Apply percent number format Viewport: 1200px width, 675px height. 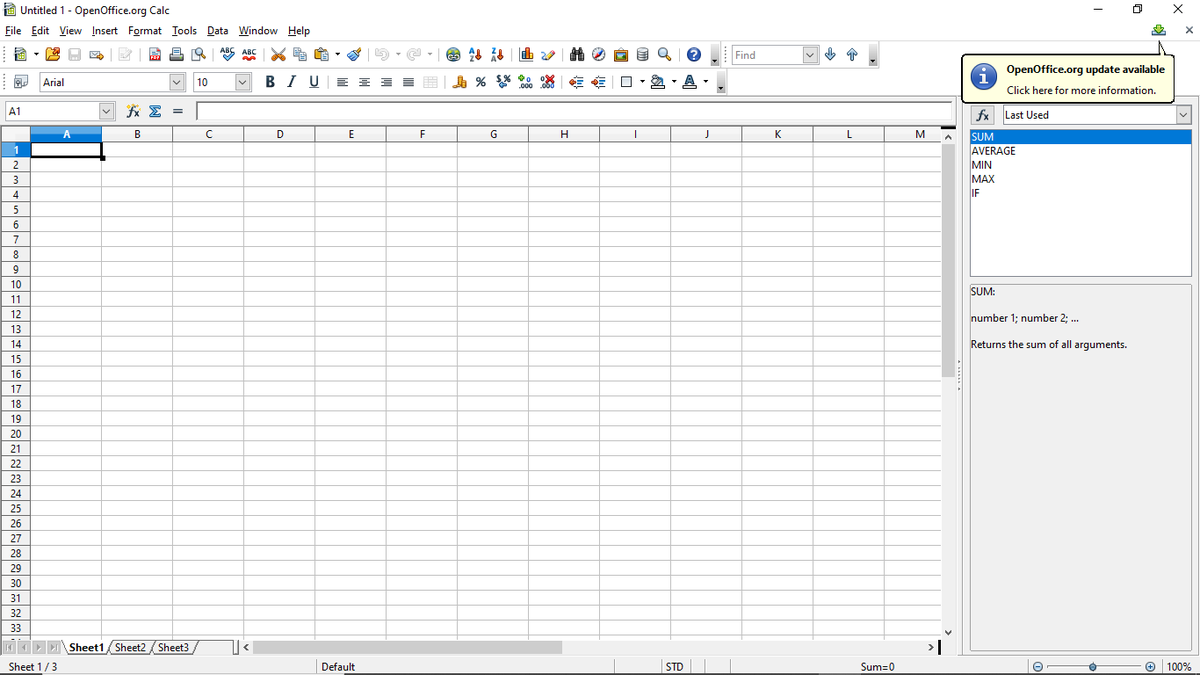click(x=481, y=82)
